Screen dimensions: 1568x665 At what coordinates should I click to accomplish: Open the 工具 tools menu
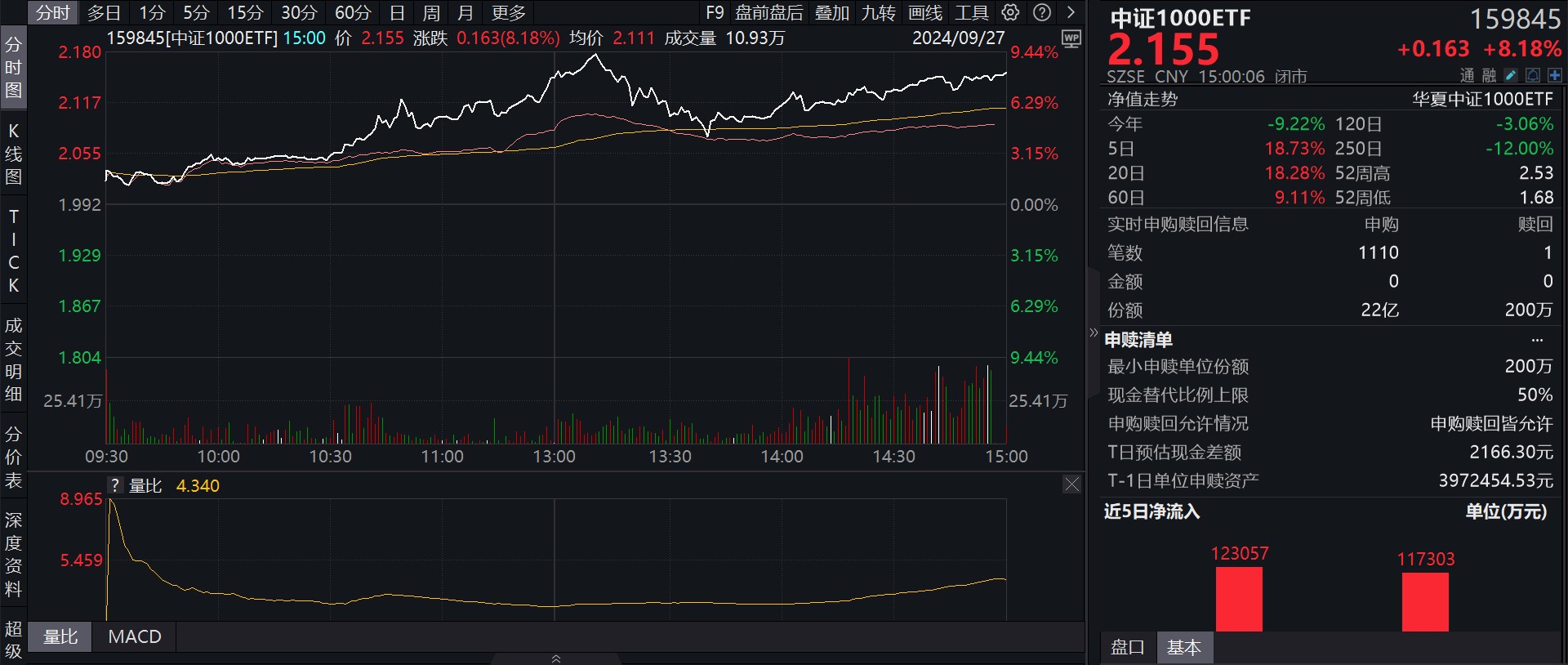[x=972, y=13]
